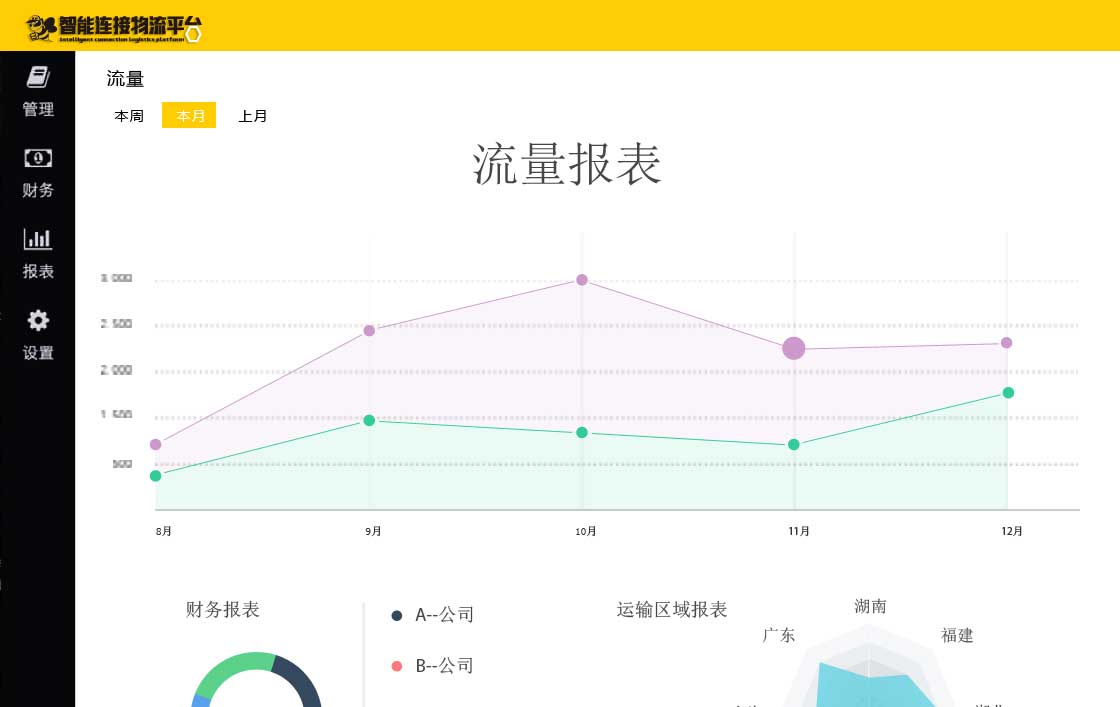This screenshot has width=1120, height=707.
Task: Click the 广东 radar chart label
Action: pos(779,636)
